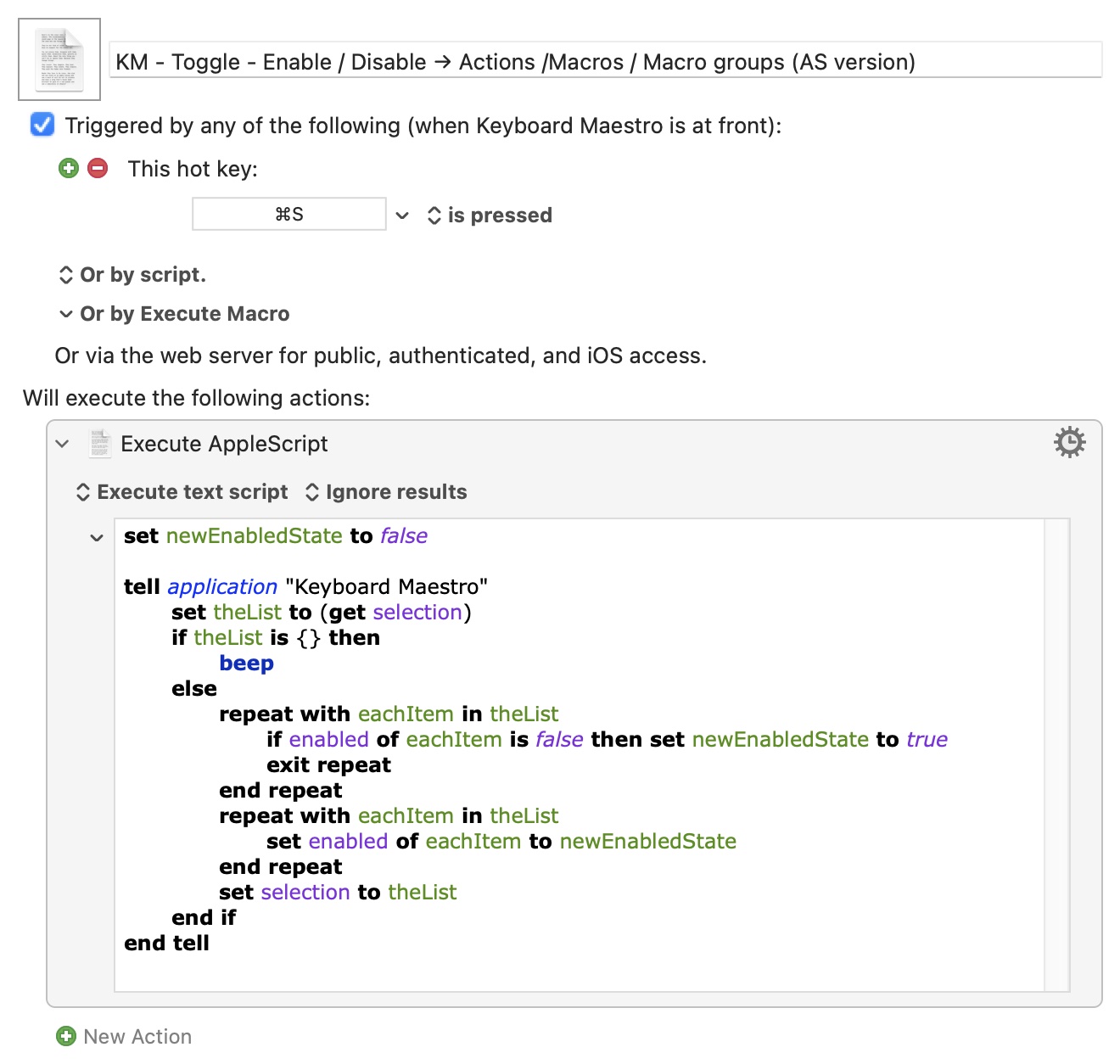The height and width of the screenshot is (1064, 1120).
Task: Change the 'Ignore results' option
Action: [386, 492]
